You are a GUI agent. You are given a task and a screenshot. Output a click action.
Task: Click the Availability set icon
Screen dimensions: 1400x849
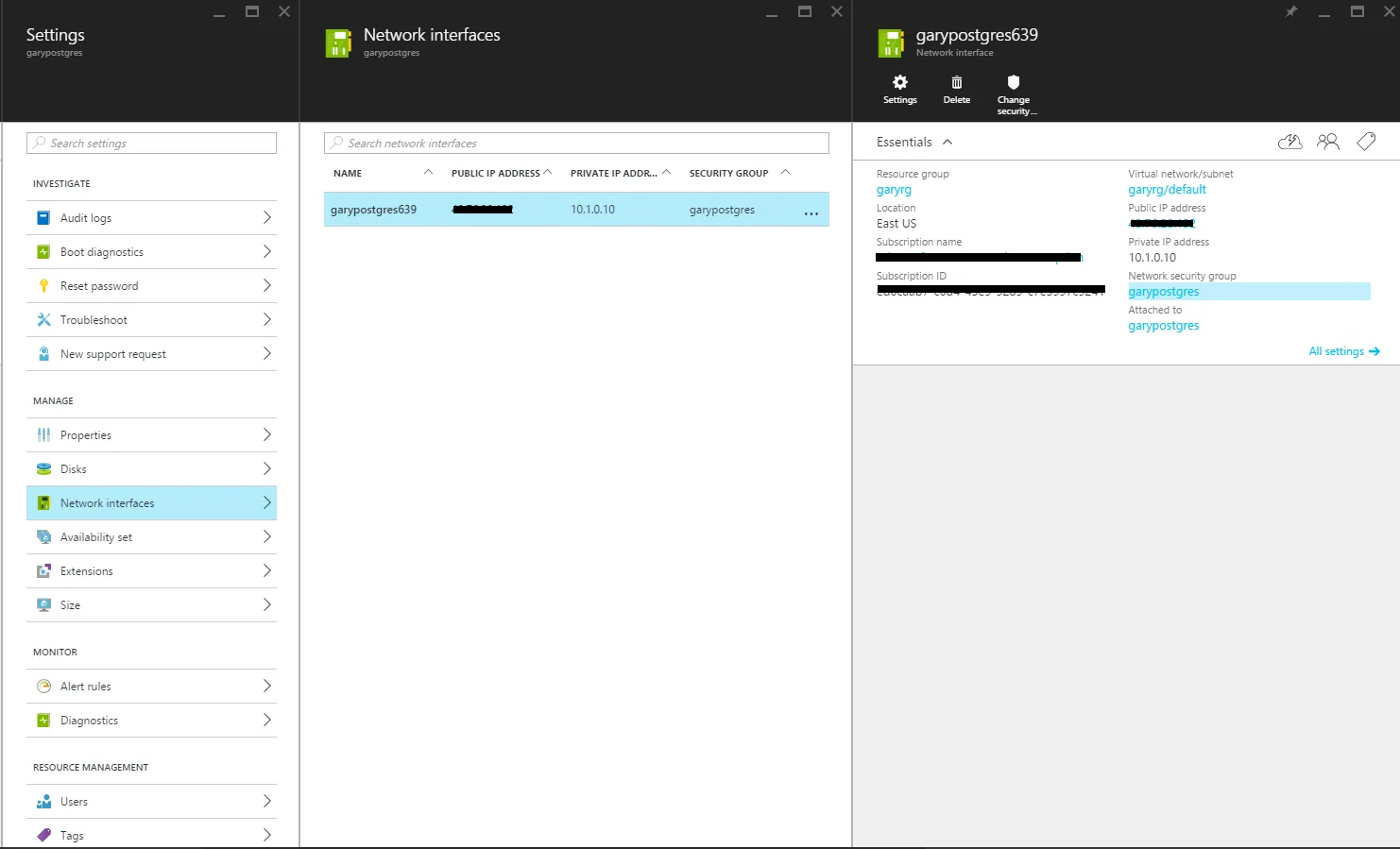click(x=43, y=537)
